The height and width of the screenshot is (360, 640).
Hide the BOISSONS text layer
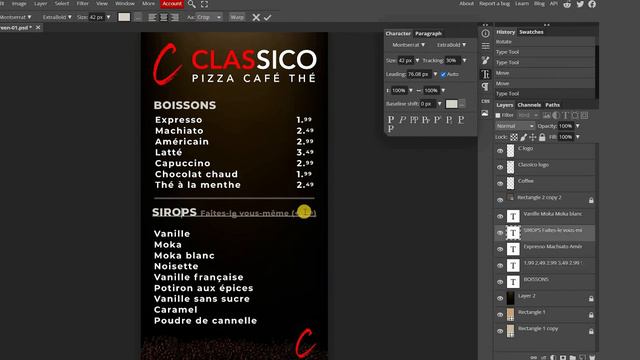click(500, 282)
